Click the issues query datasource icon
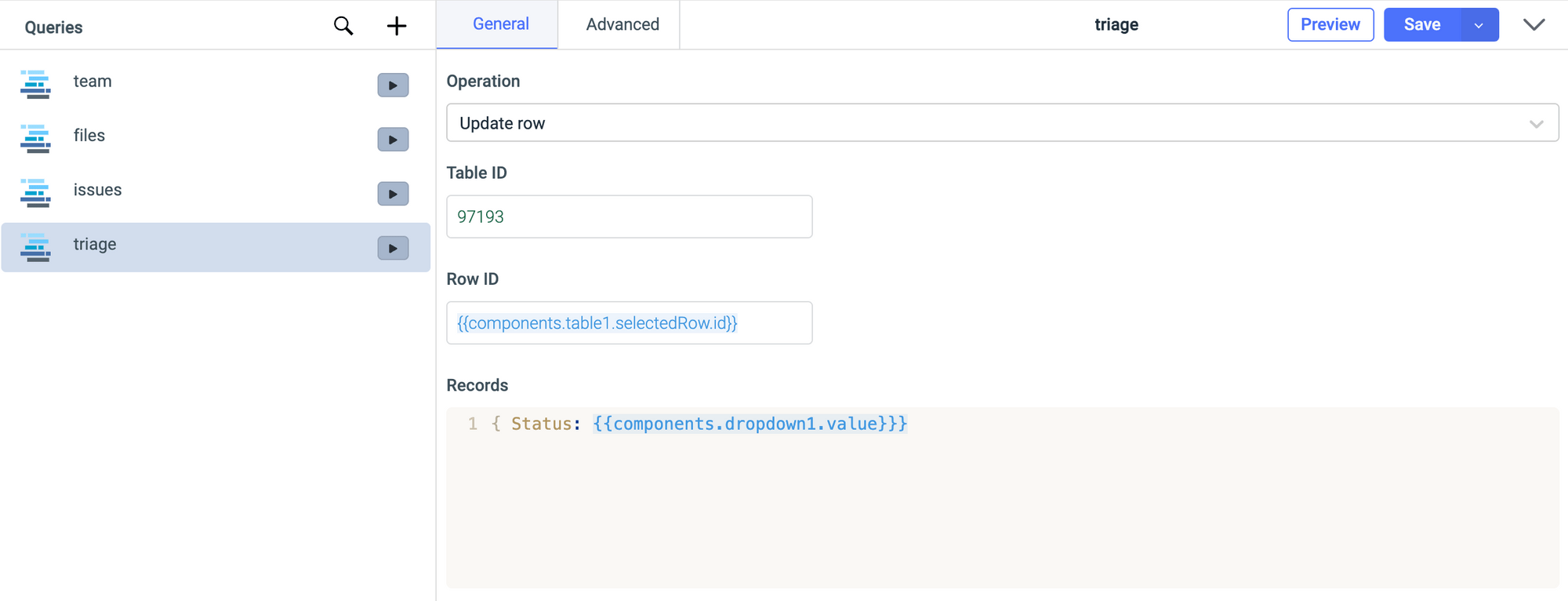The width and height of the screenshot is (1568, 601). tap(35, 193)
